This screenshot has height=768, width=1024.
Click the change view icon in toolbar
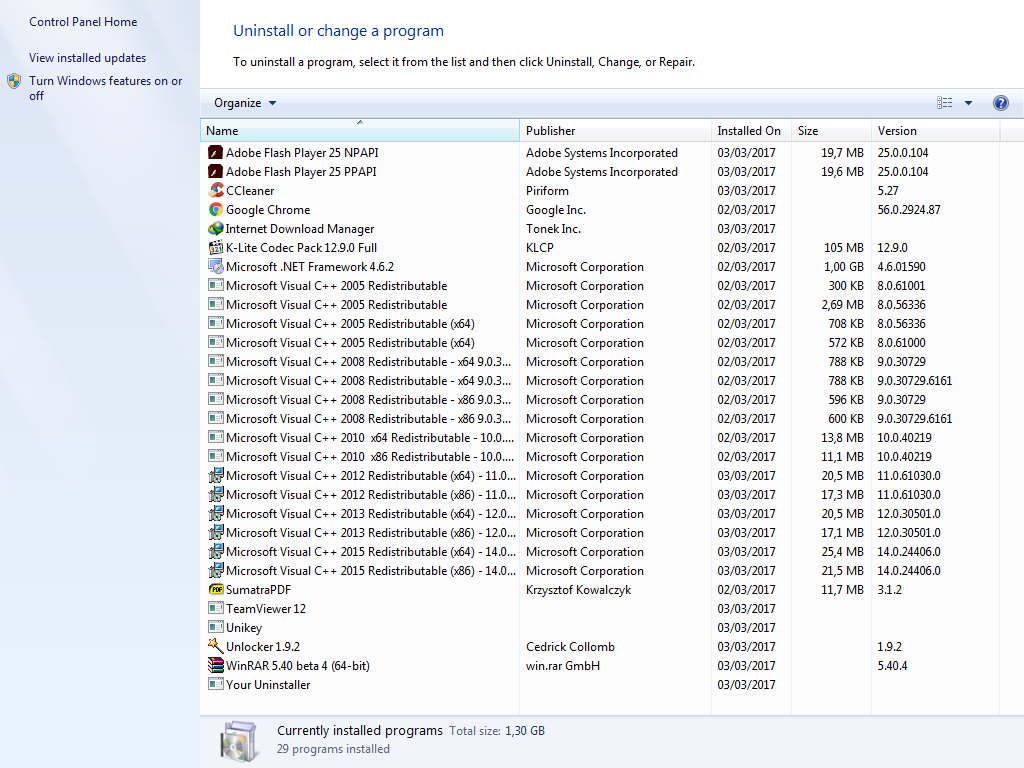(944, 103)
